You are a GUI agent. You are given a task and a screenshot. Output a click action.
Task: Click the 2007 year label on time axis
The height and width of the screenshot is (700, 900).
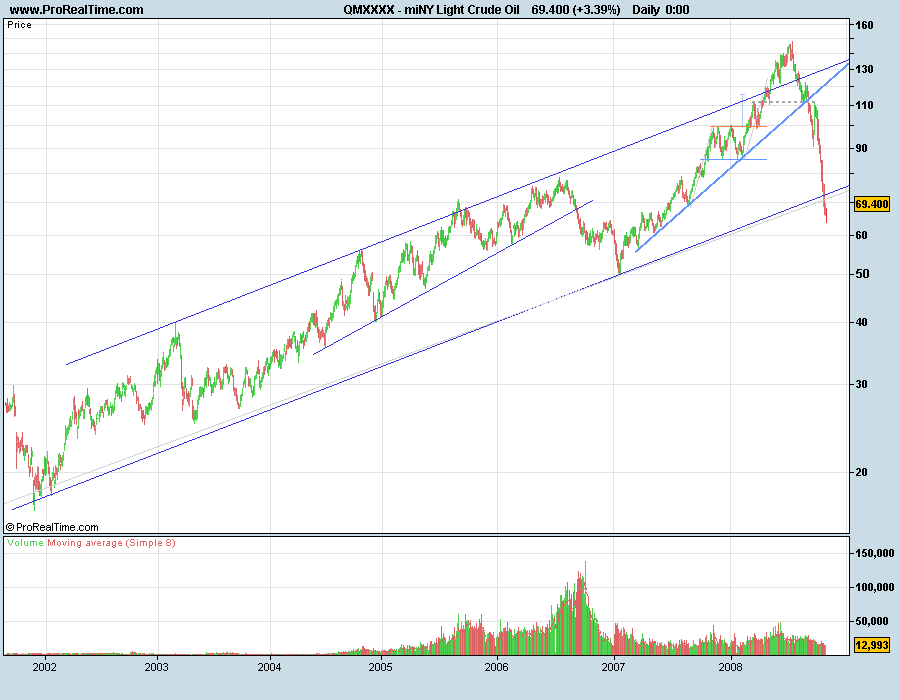point(613,667)
